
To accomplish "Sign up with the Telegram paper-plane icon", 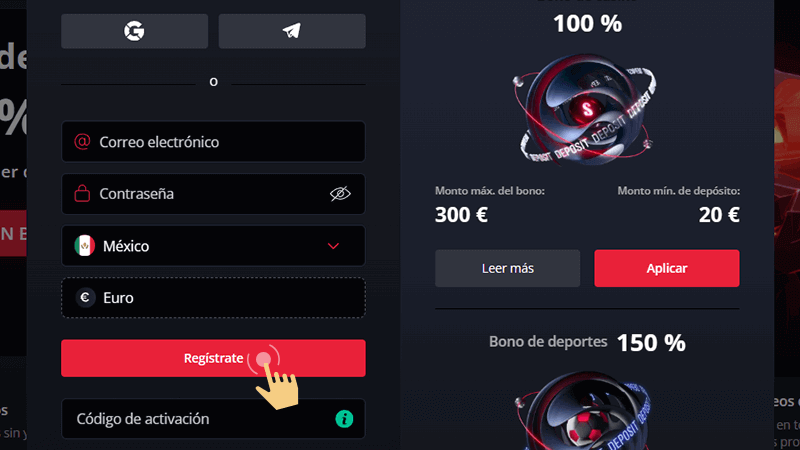I will pyautogui.click(x=292, y=31).
